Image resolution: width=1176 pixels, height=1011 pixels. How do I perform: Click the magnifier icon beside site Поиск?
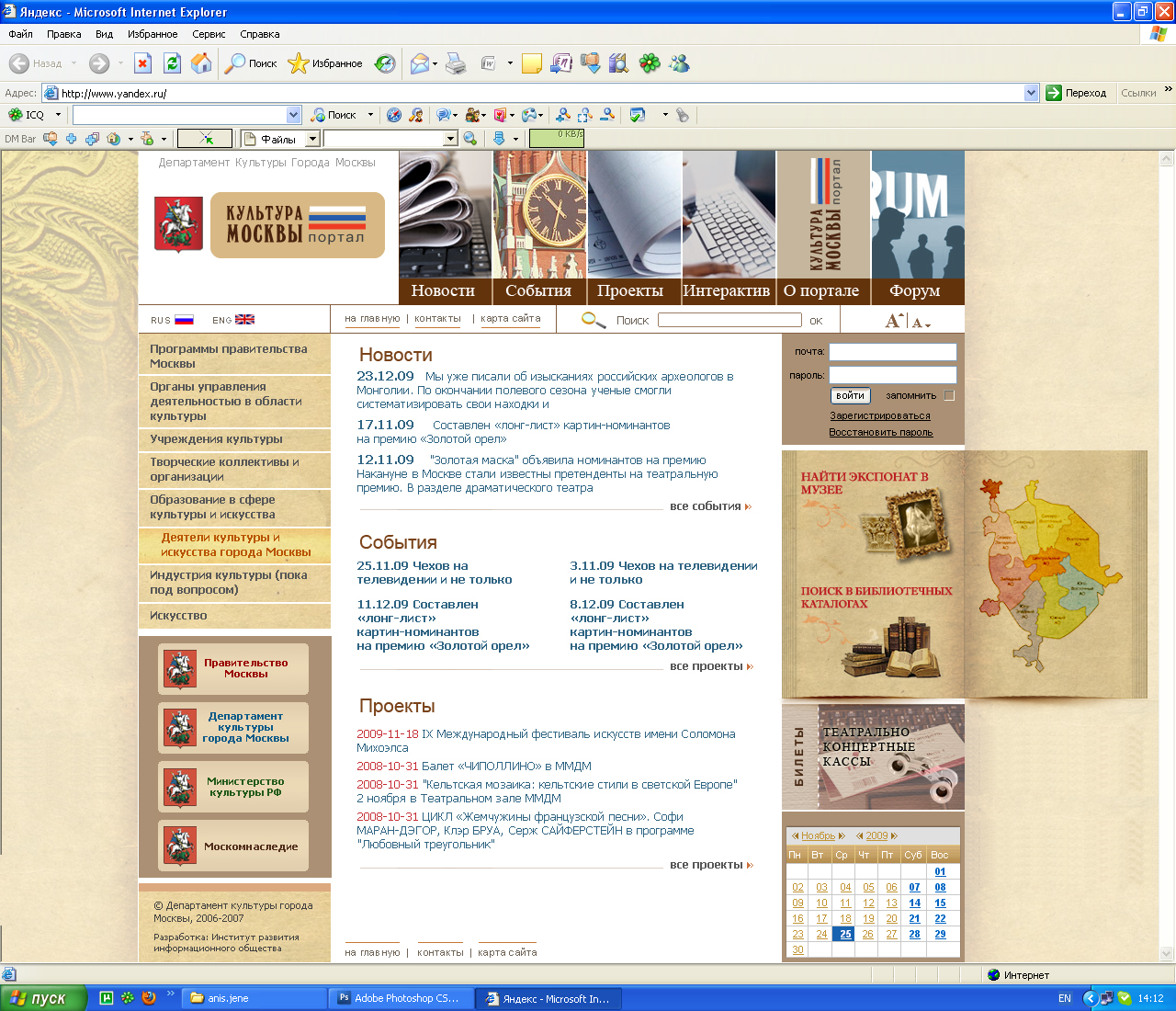pyautogui.click(x=594, y=320)
